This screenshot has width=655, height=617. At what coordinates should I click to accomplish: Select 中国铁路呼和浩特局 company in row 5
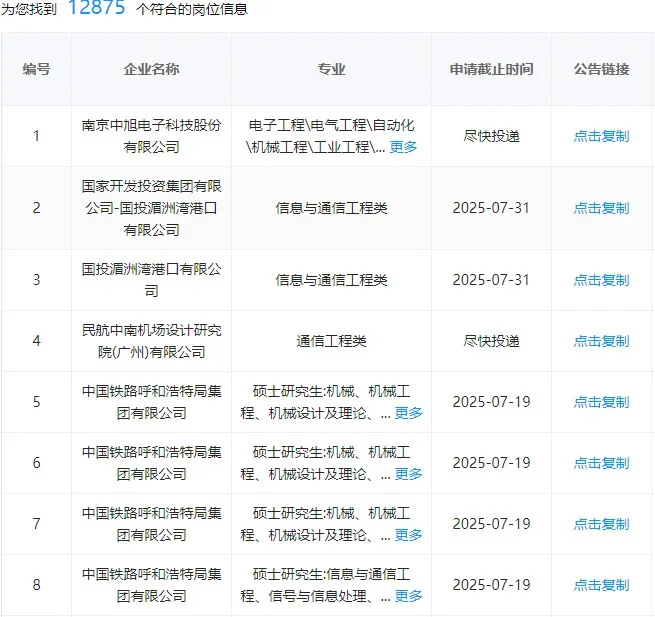151,402
